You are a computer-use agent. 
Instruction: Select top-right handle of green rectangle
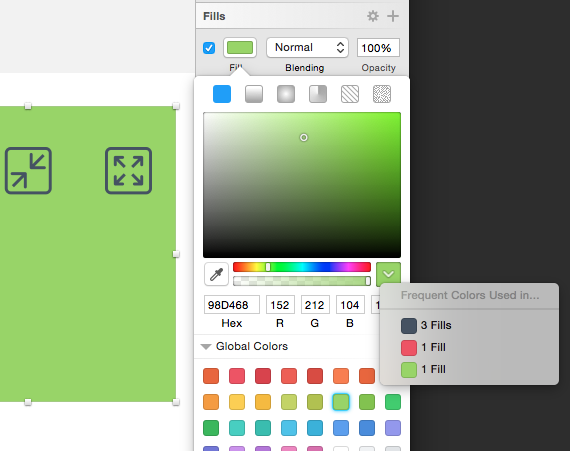[176, 106]
